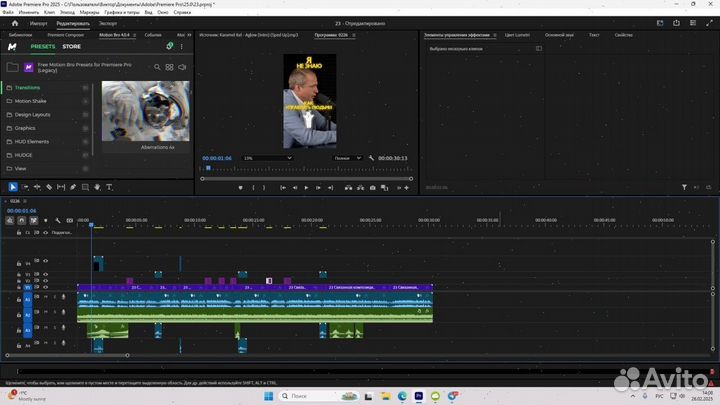Switch to the Lumetri Color tab
Viewport: 720px width, 405px height.
pos(517,35)
